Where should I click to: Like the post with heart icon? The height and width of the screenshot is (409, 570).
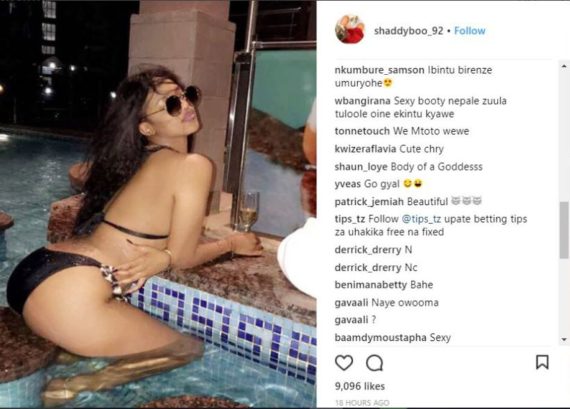344,363
